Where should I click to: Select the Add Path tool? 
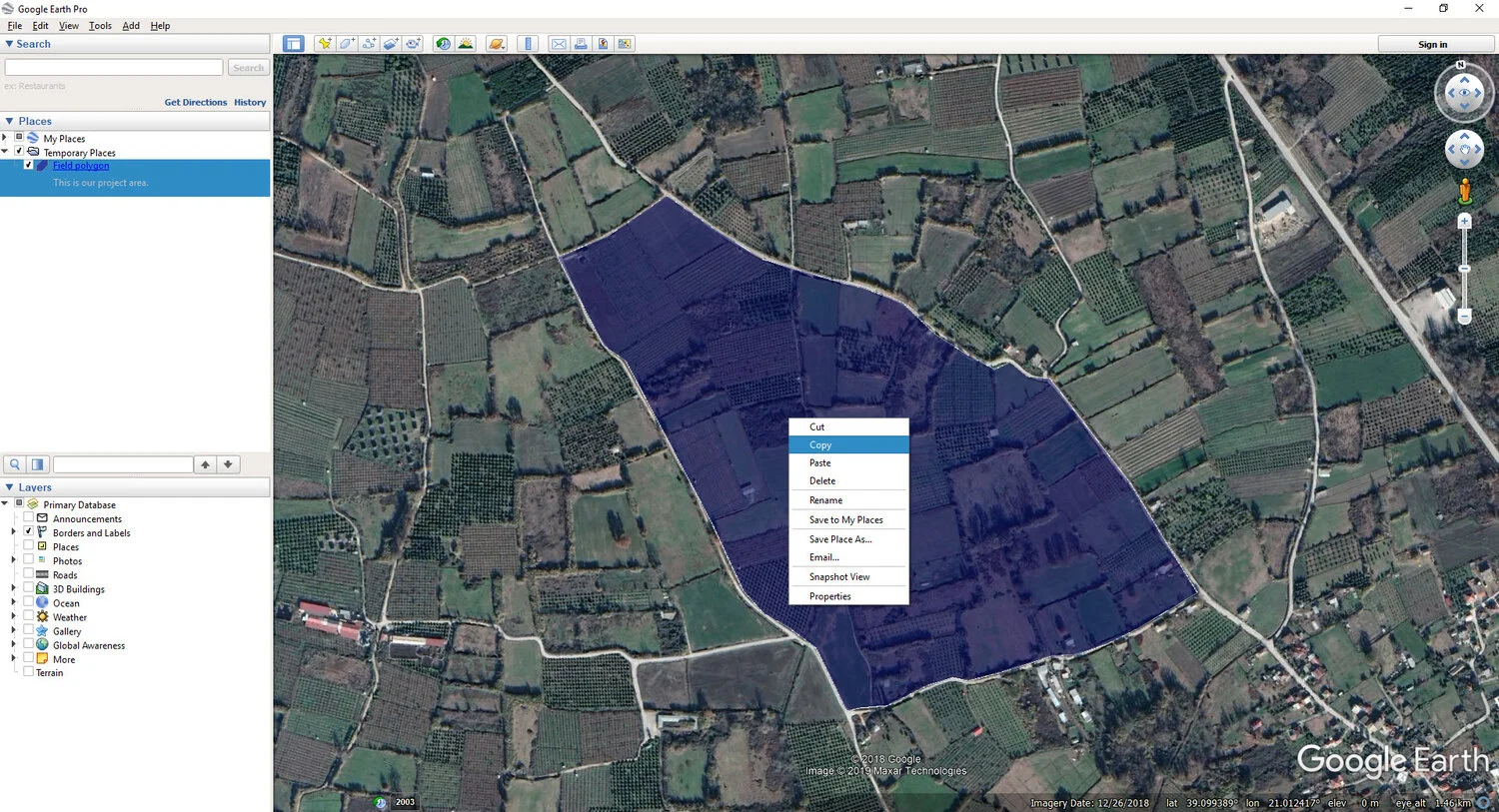tap(369, 44)
